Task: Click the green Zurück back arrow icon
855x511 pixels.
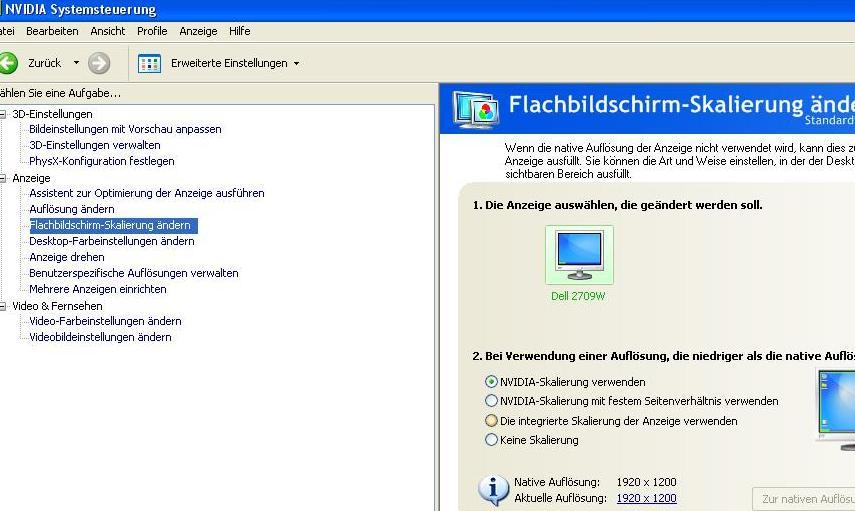Action: [x=8, y=63]
